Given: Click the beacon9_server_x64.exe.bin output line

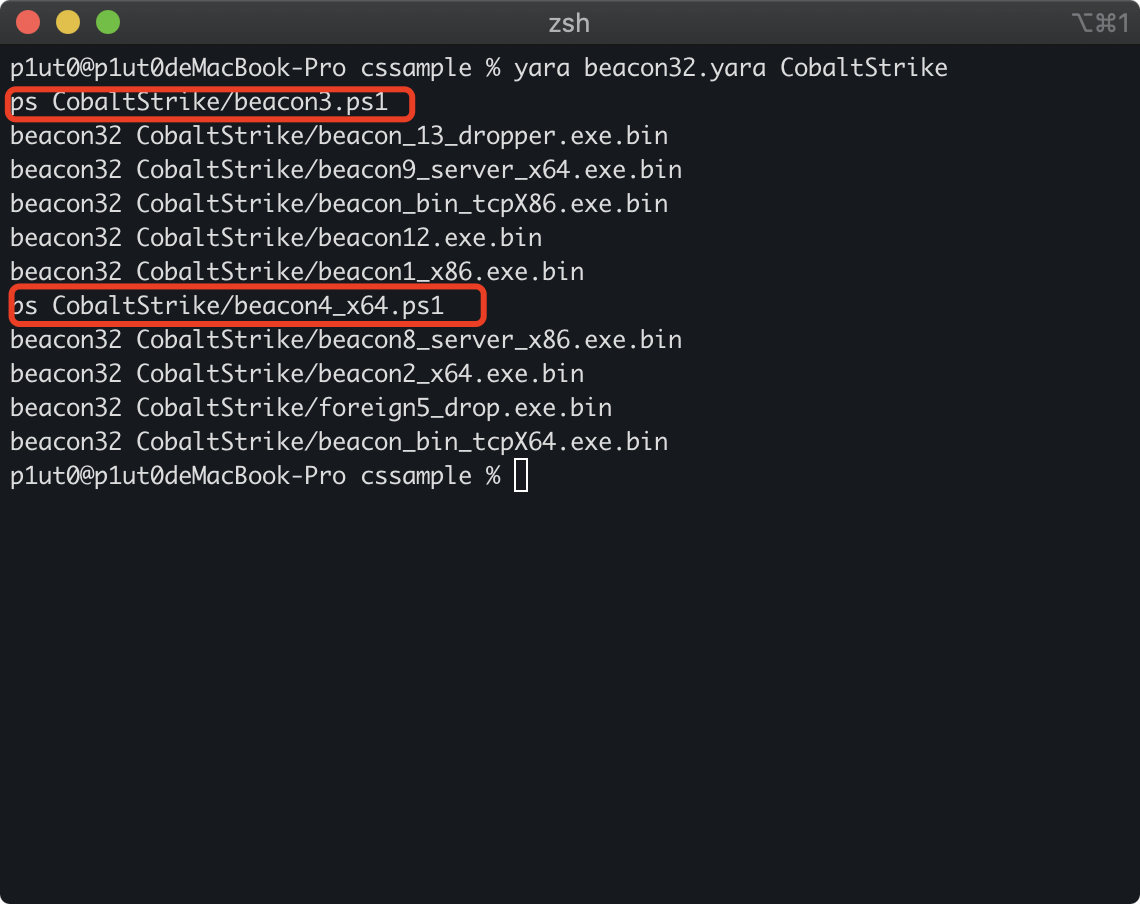Looking at the screenshot, I should click(x=346, y=170).
